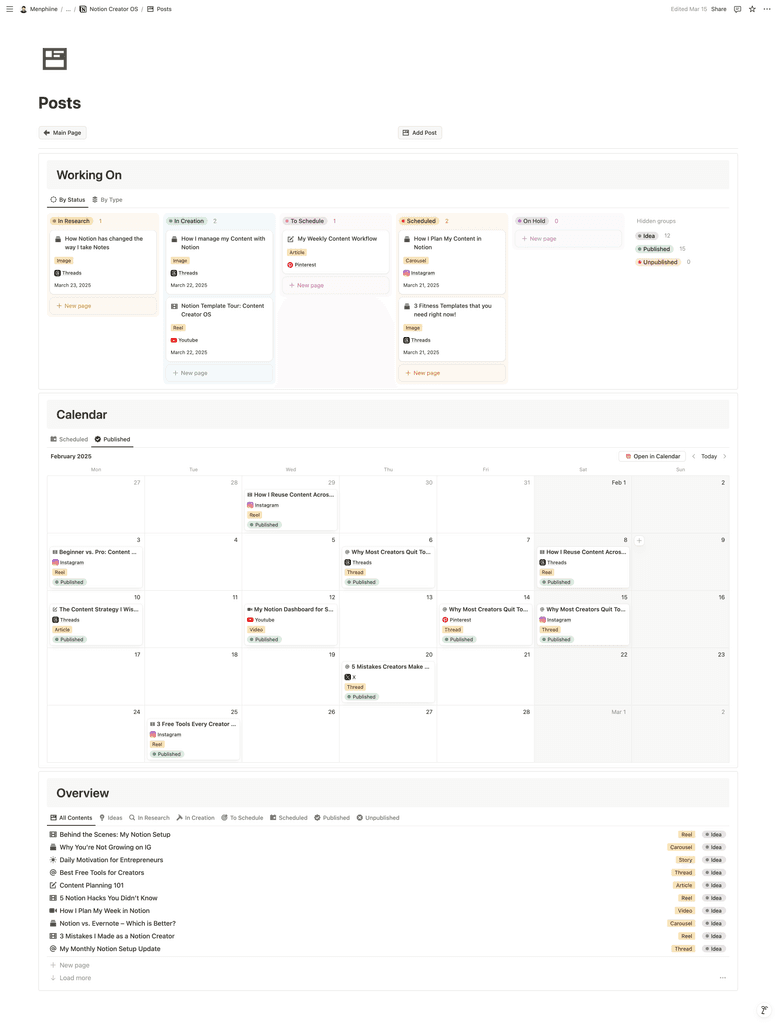
Task: Click the Posts breadcrumb link
Action: click(x=159, y=9)
